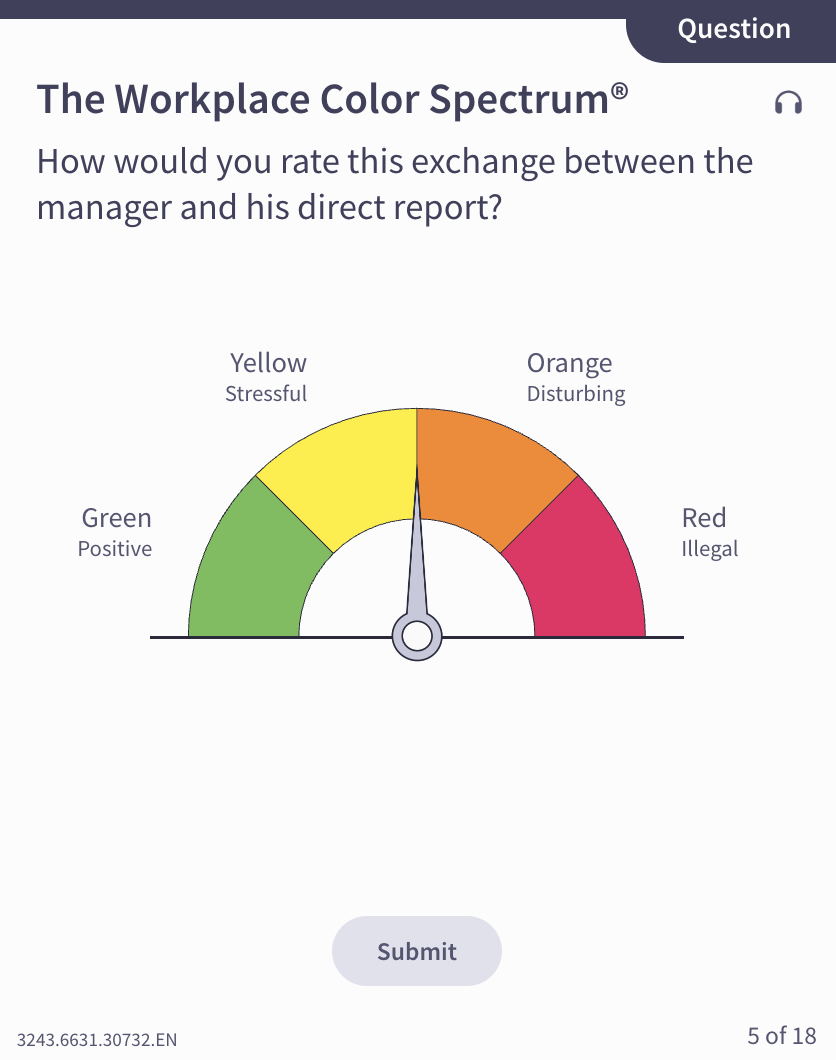This screenshot has height=1060, width=836.
Task: Click the "Yellow" rating label
Action: 268,363
